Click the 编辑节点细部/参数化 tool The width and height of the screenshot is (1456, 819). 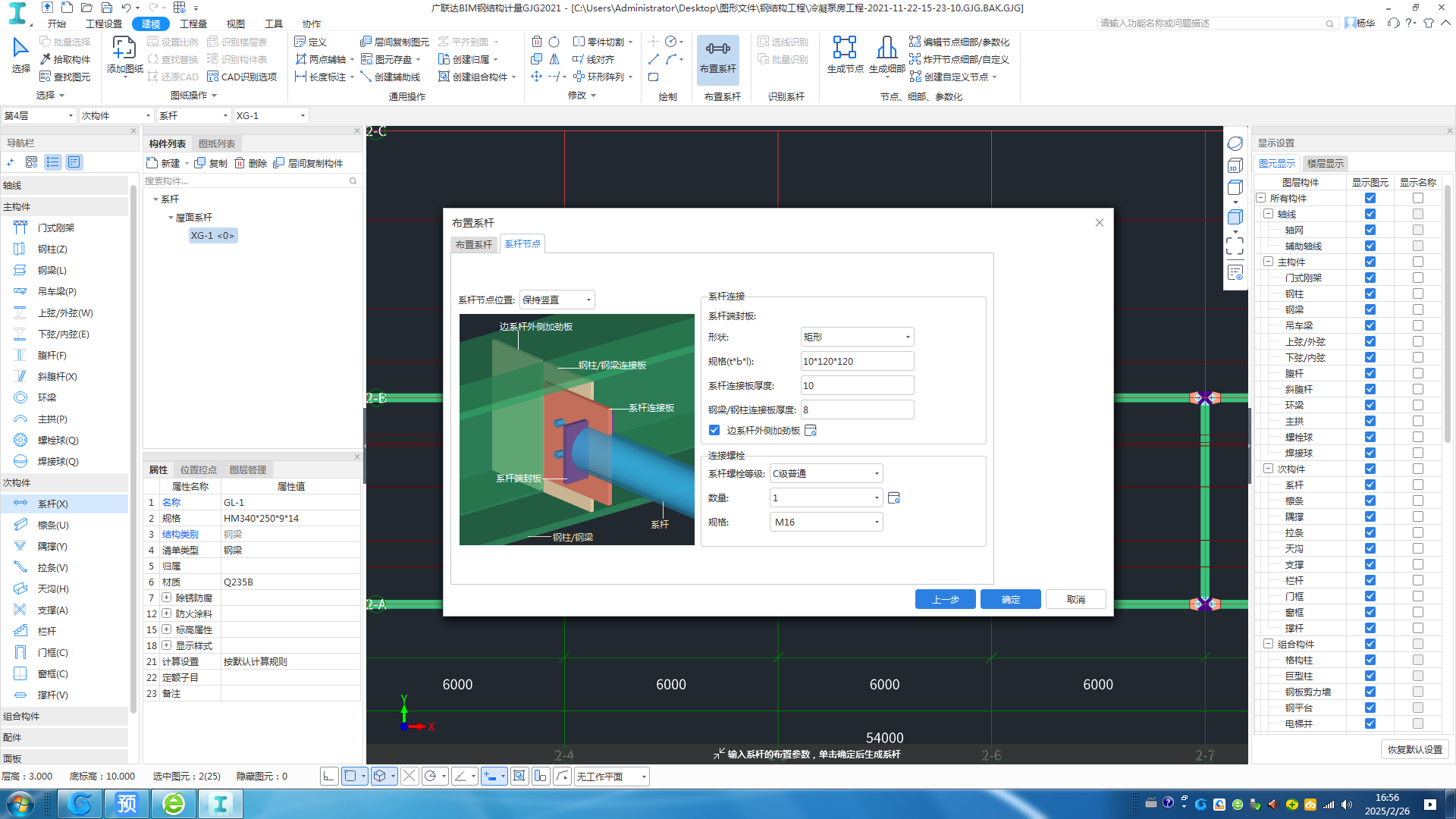(x=959, y=42)
